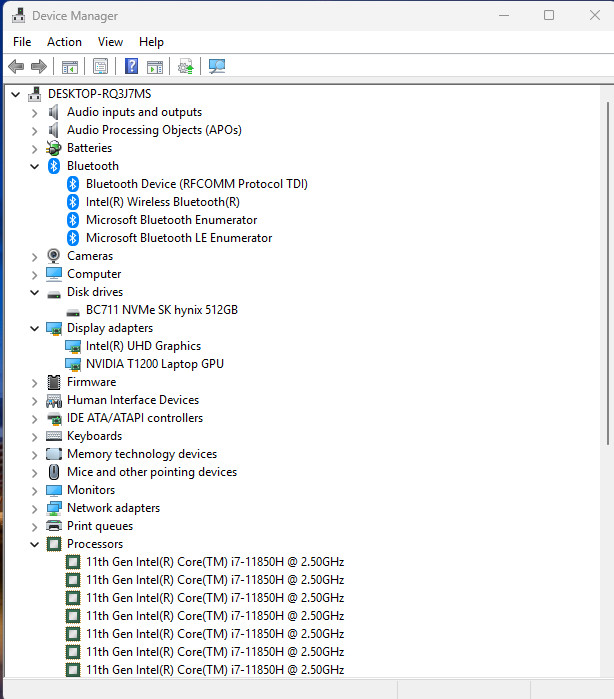Expand Audio inputs and outputs category
The image size is (614, 699).
pos(34,113)
